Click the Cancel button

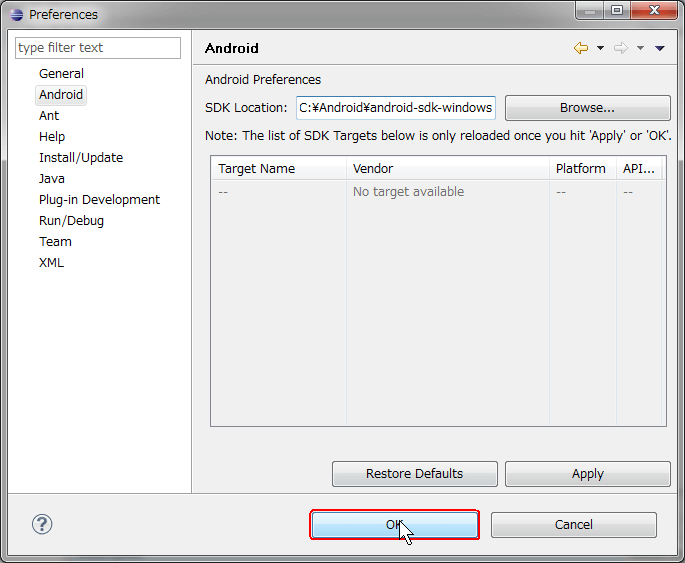[x=574, y=525]
